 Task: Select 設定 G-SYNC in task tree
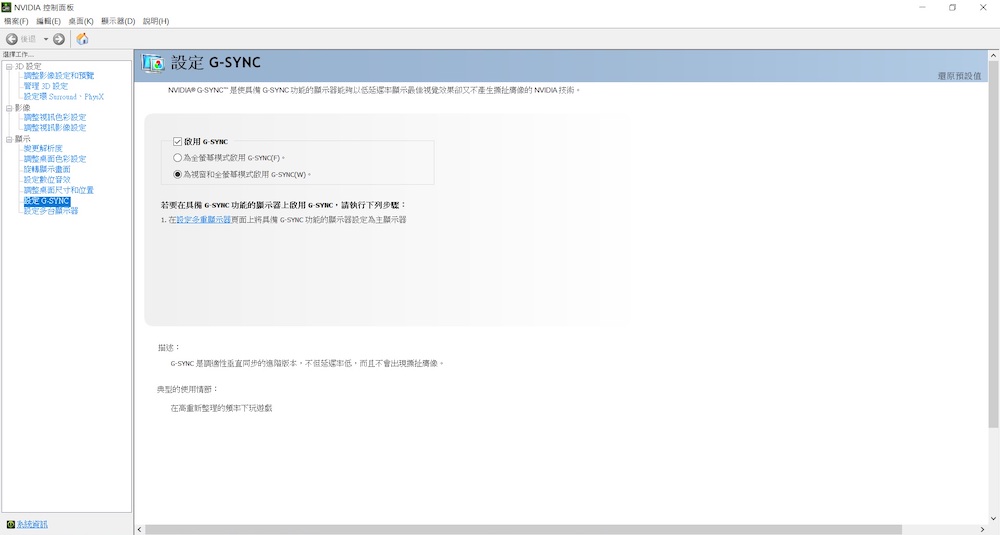[47, 201]
